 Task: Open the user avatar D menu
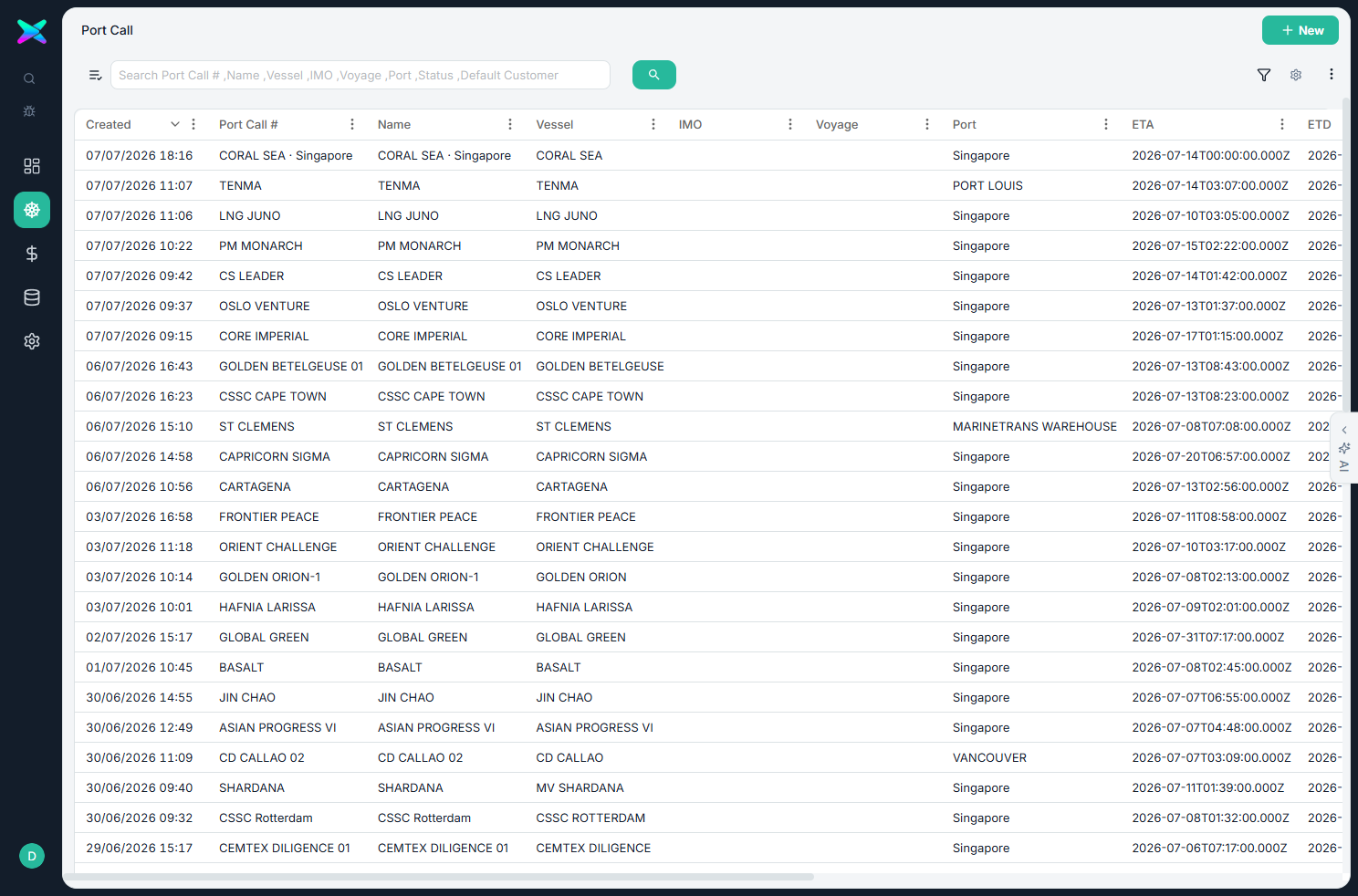click(32, 856)
